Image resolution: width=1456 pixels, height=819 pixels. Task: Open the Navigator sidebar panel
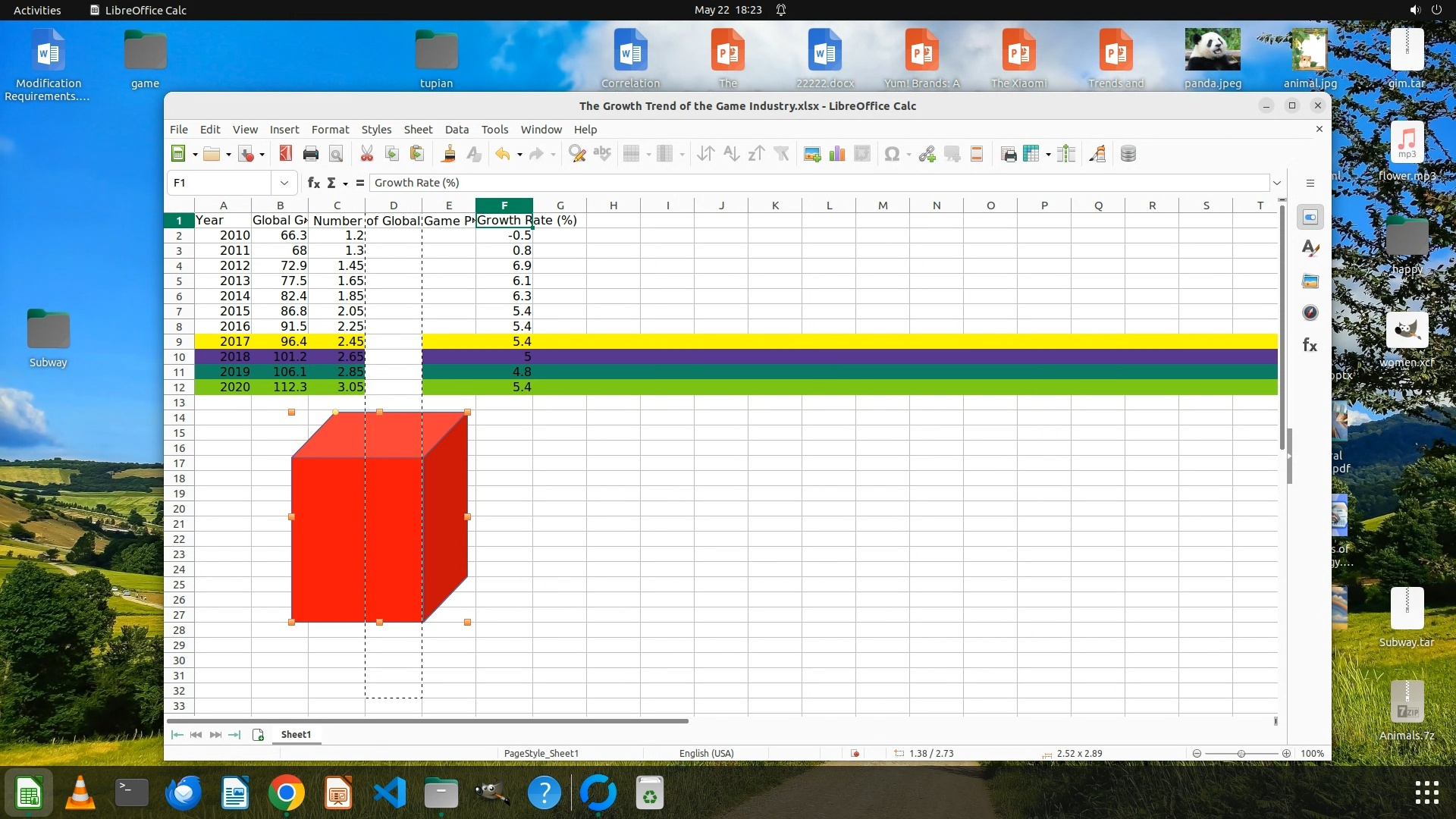tap(1310, 313)
